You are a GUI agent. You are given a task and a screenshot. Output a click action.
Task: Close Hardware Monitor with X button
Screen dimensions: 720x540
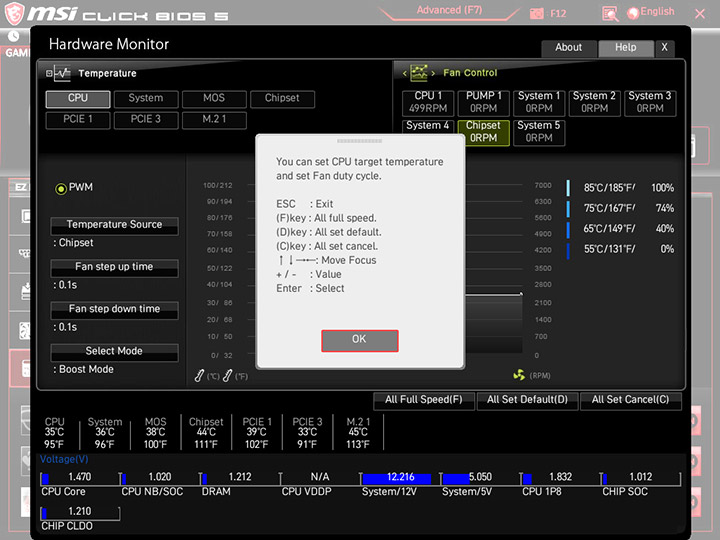point(664,48)
